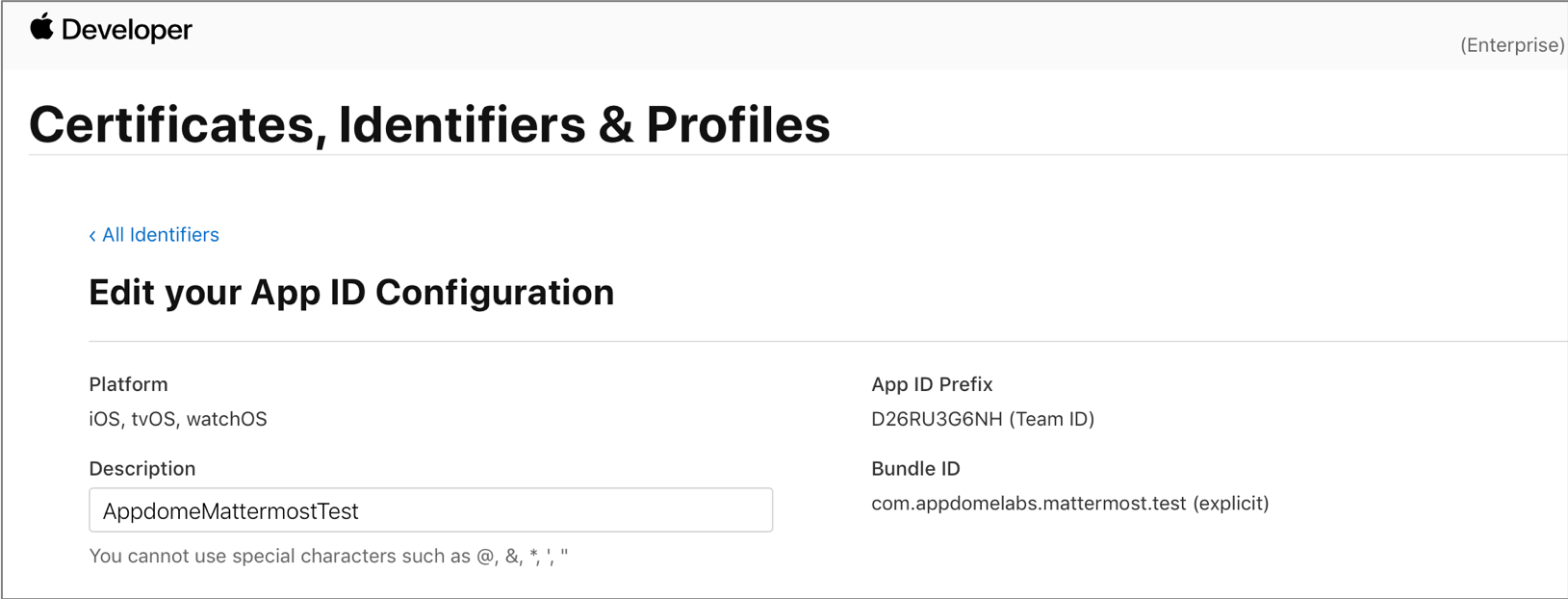The height and width of the screenshot is (599, 1568).
Task: Click the (Team ID) text after prefix
Action: click(1052, 419)
